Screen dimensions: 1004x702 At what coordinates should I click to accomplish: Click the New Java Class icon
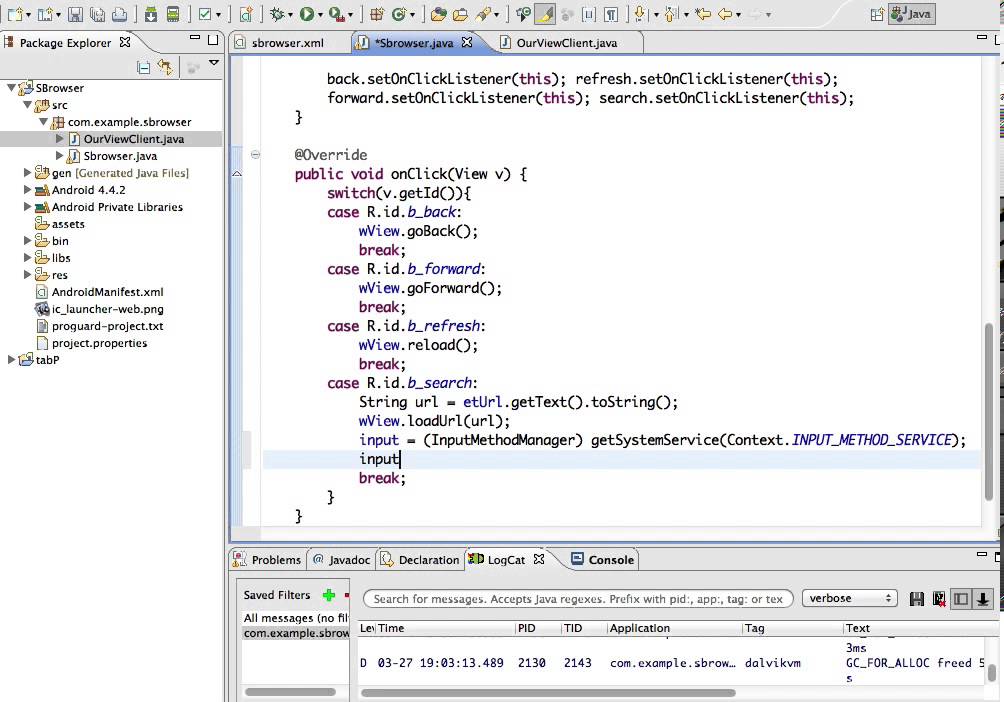click(399, 14)
